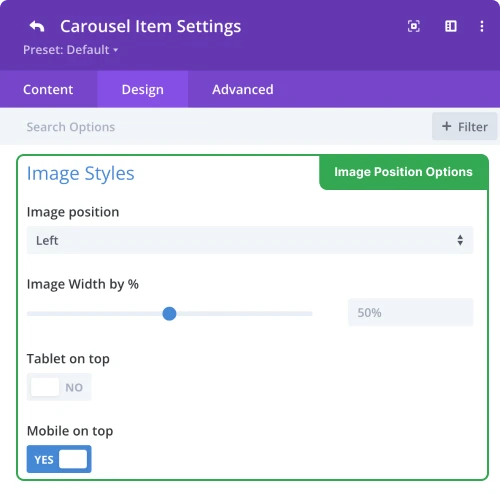Disable the Mobile on top toggle
The image size is (500, 494).
click(59, 459)
